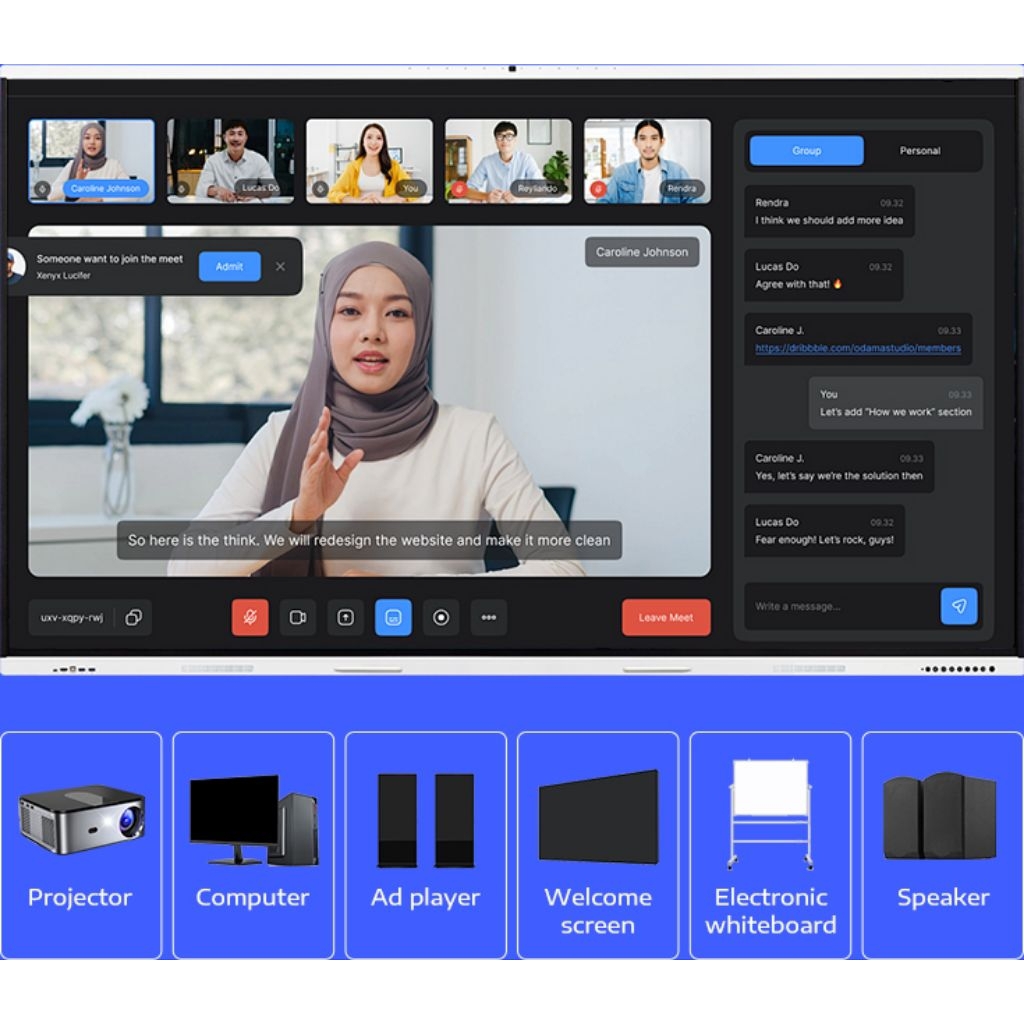Toggle the camera video button
Screen dimensions: 1024x1024
click(x=297, y=617)
